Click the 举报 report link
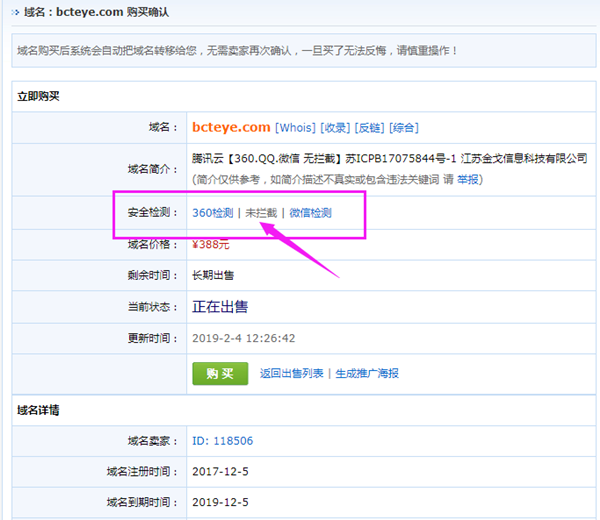Screen dimensions: 600x520 click(x=469, y=179)
